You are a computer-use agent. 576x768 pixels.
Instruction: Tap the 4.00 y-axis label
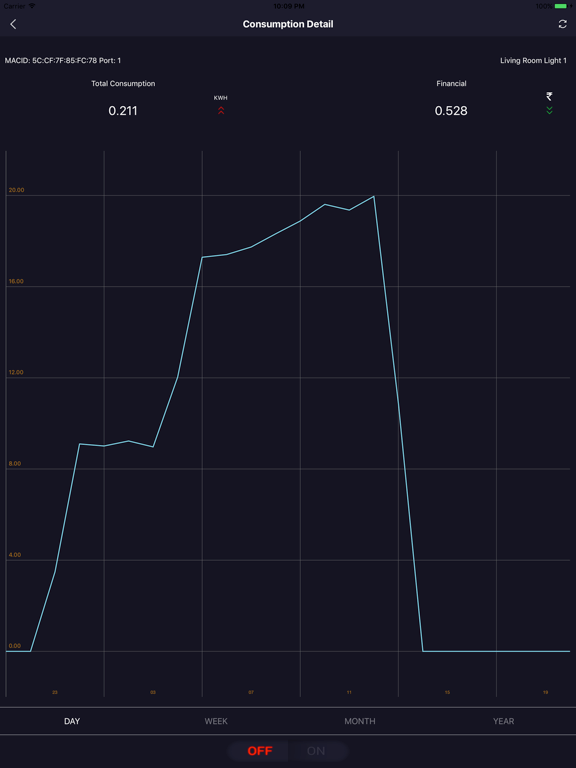pos(15,554)
